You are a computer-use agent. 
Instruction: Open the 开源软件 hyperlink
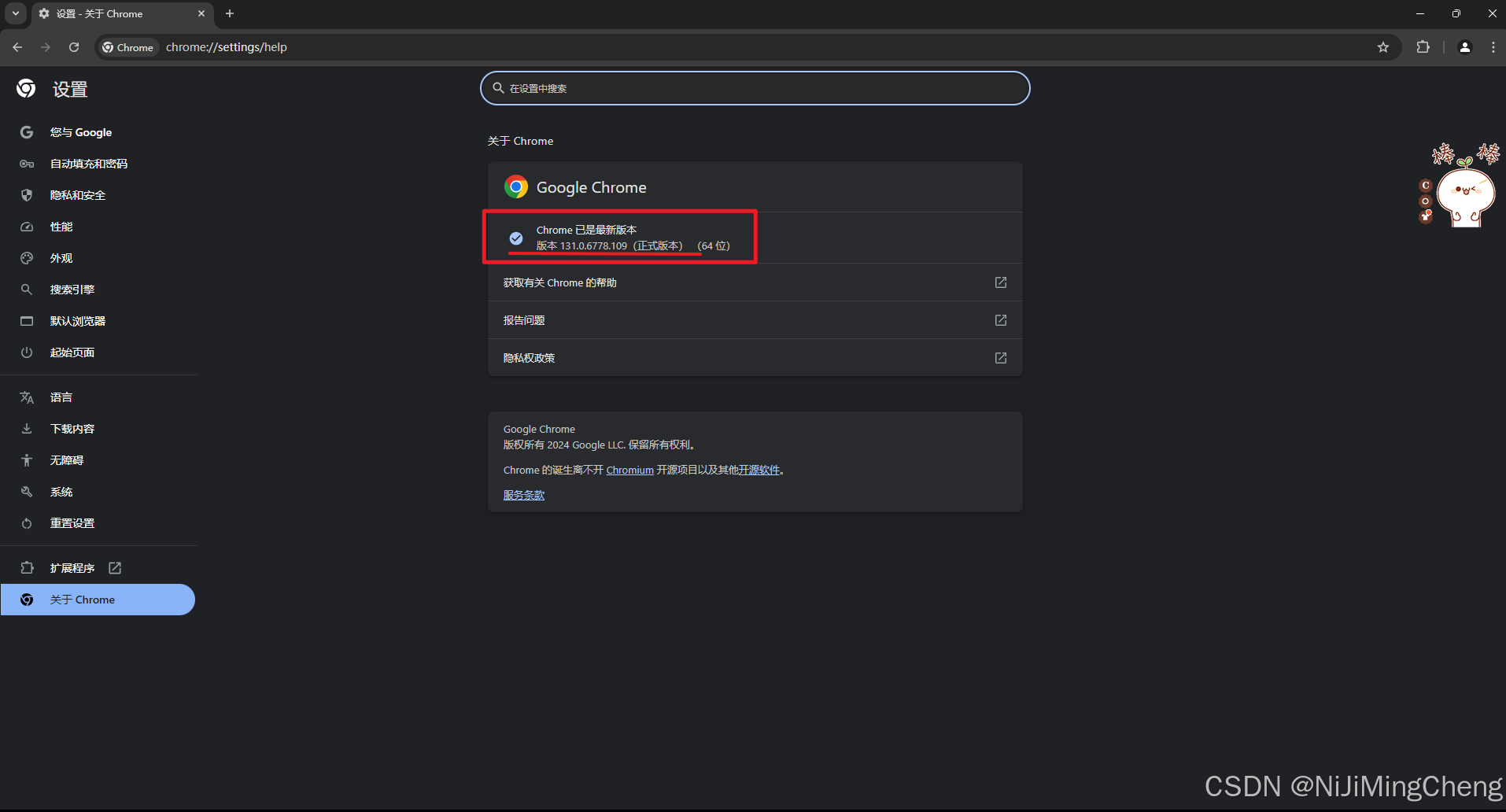pyautogui.click(x=759, y=471)
